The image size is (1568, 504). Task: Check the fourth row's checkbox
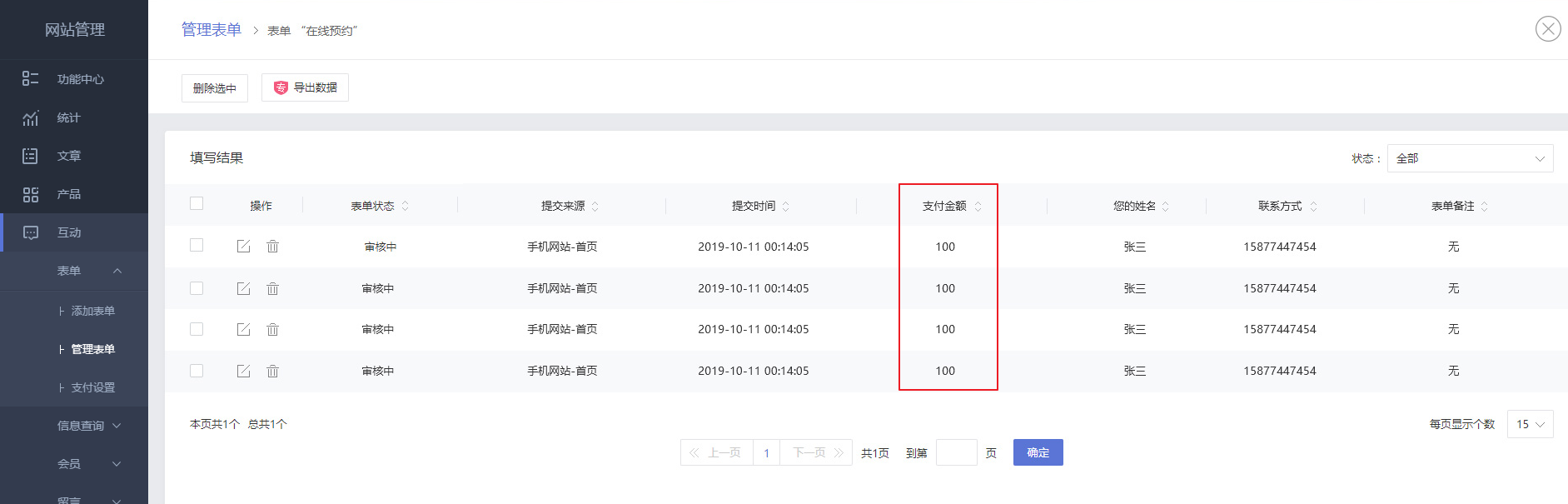click(x=197, y=371)
